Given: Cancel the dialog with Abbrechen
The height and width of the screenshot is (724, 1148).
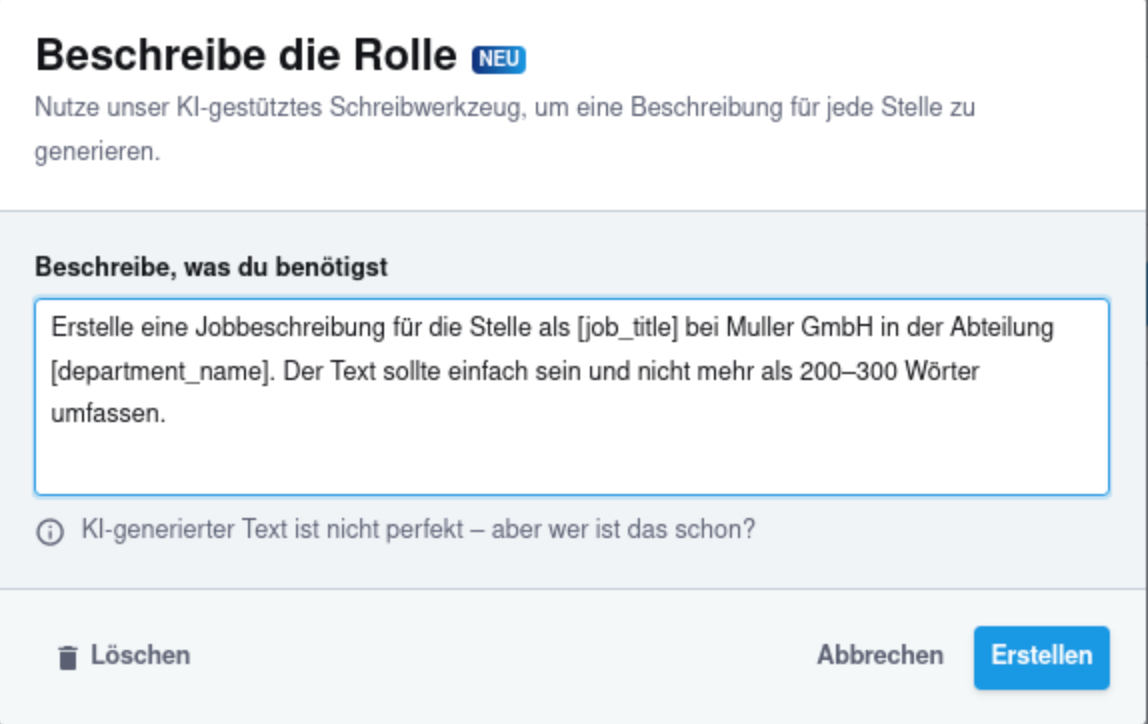Looking at the screenshot, I should [x=879, y=655].
